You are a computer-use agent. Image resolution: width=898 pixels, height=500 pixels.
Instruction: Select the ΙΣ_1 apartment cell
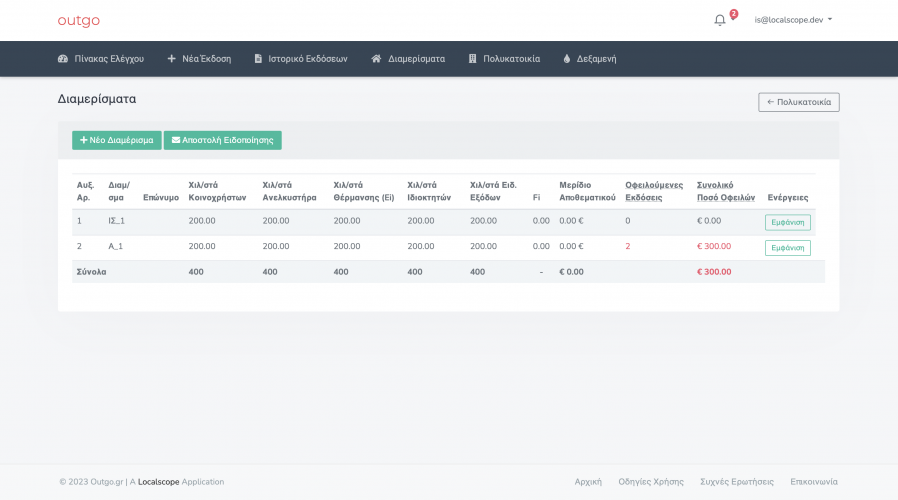click(116, 221)
